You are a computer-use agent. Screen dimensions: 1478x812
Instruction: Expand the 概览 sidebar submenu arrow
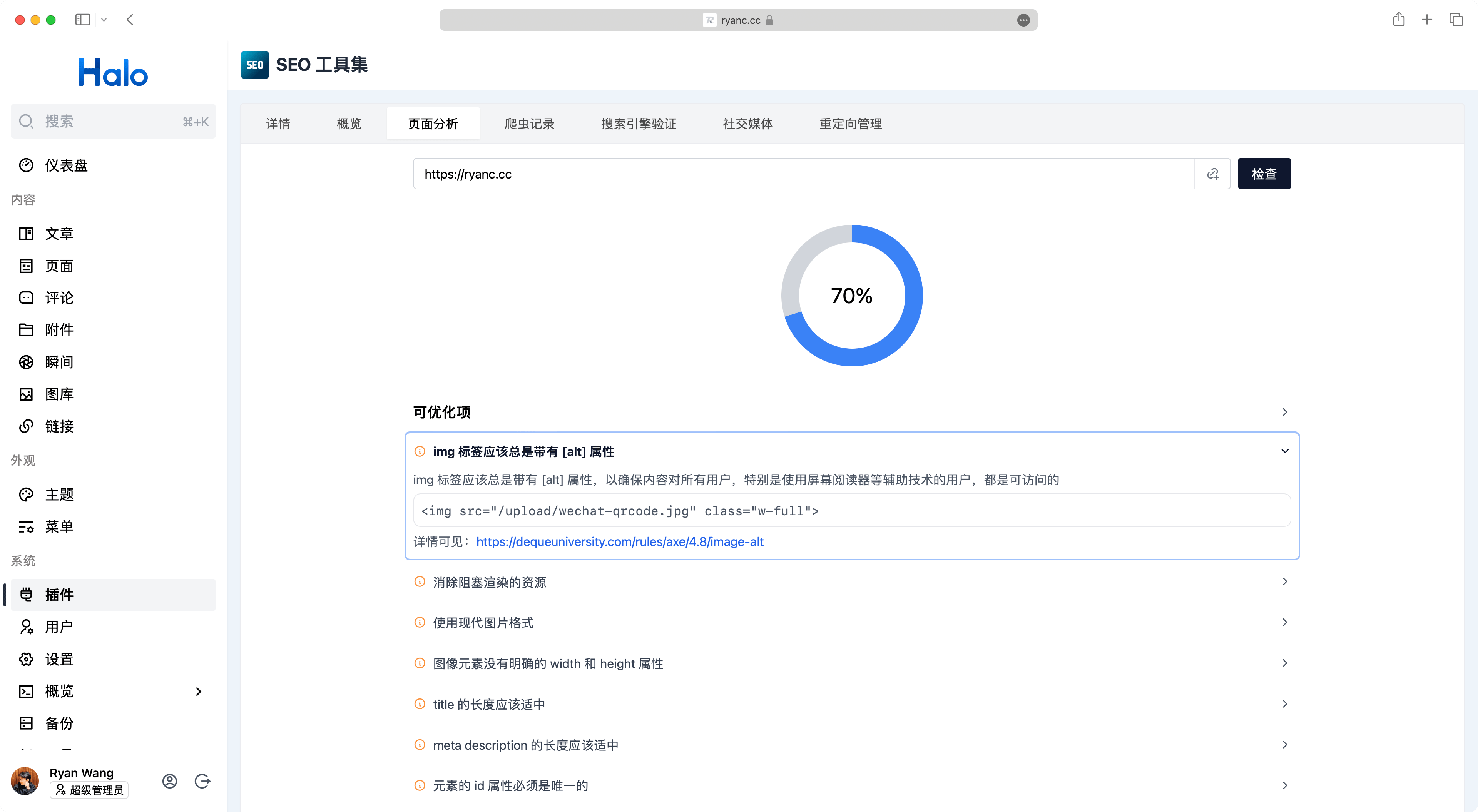click(x=199, y=692)
